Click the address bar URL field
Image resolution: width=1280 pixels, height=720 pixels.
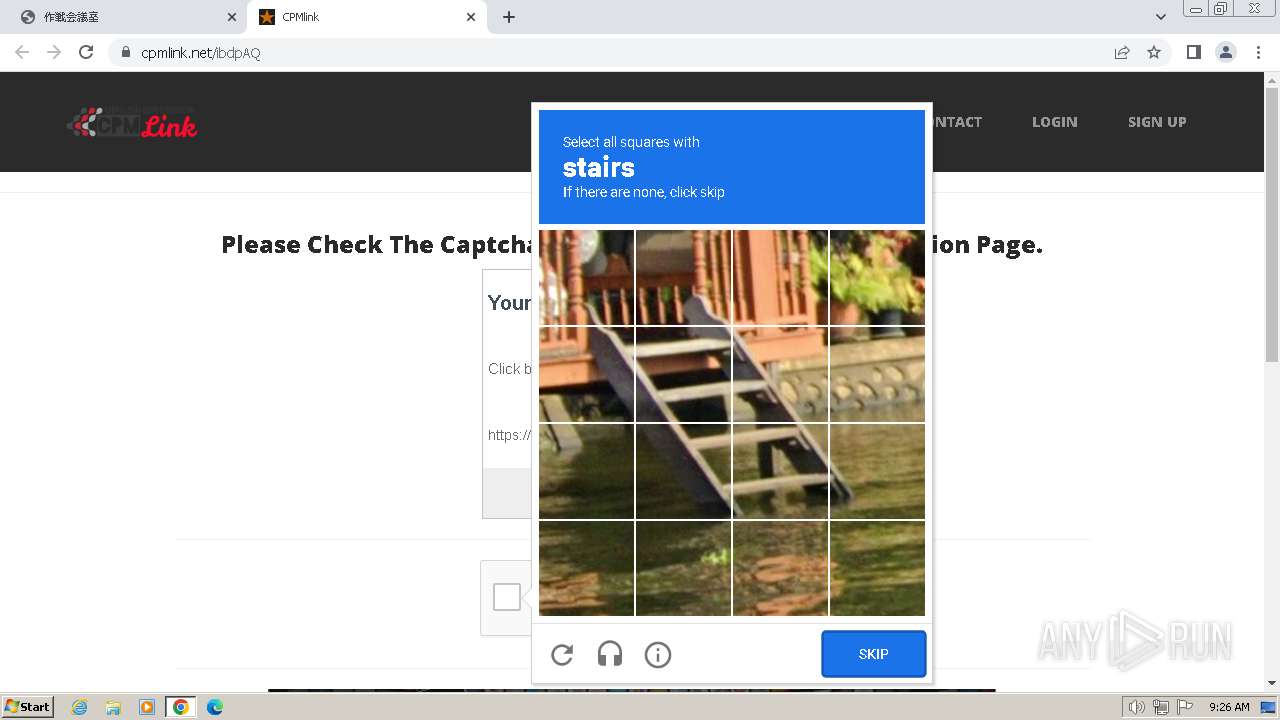point(610,53)
